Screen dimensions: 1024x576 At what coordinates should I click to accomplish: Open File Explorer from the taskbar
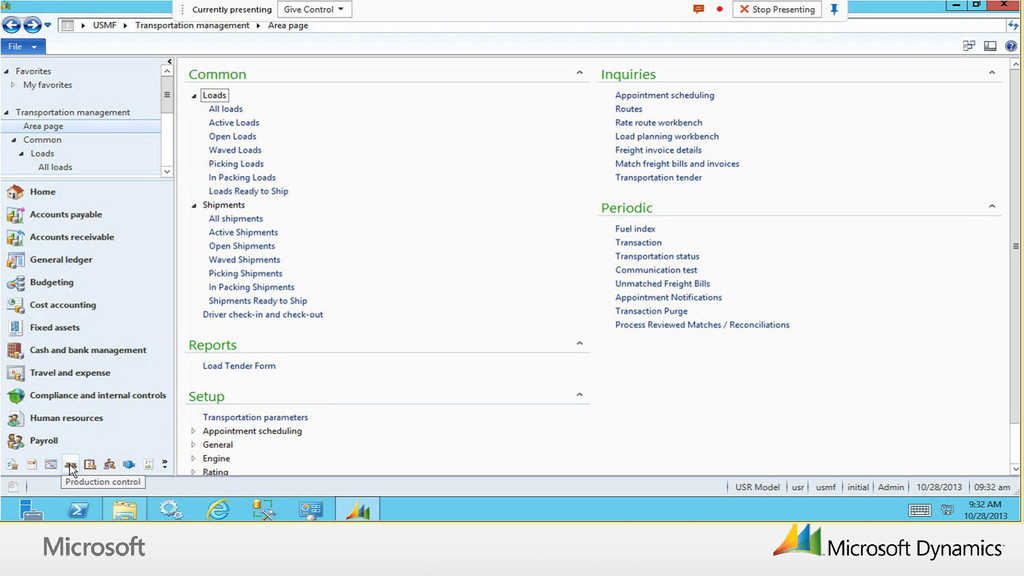click(x=124, y=509)
